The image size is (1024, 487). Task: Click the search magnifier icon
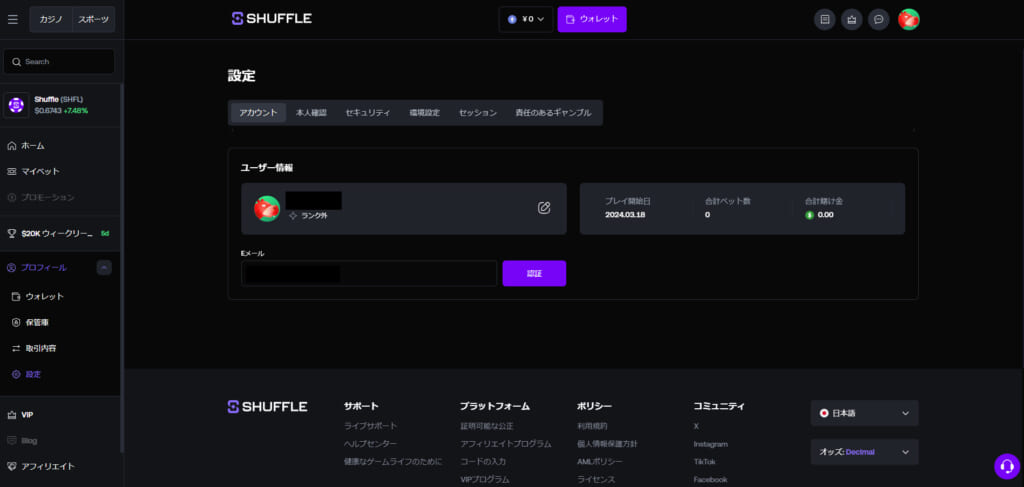(16, 61)
